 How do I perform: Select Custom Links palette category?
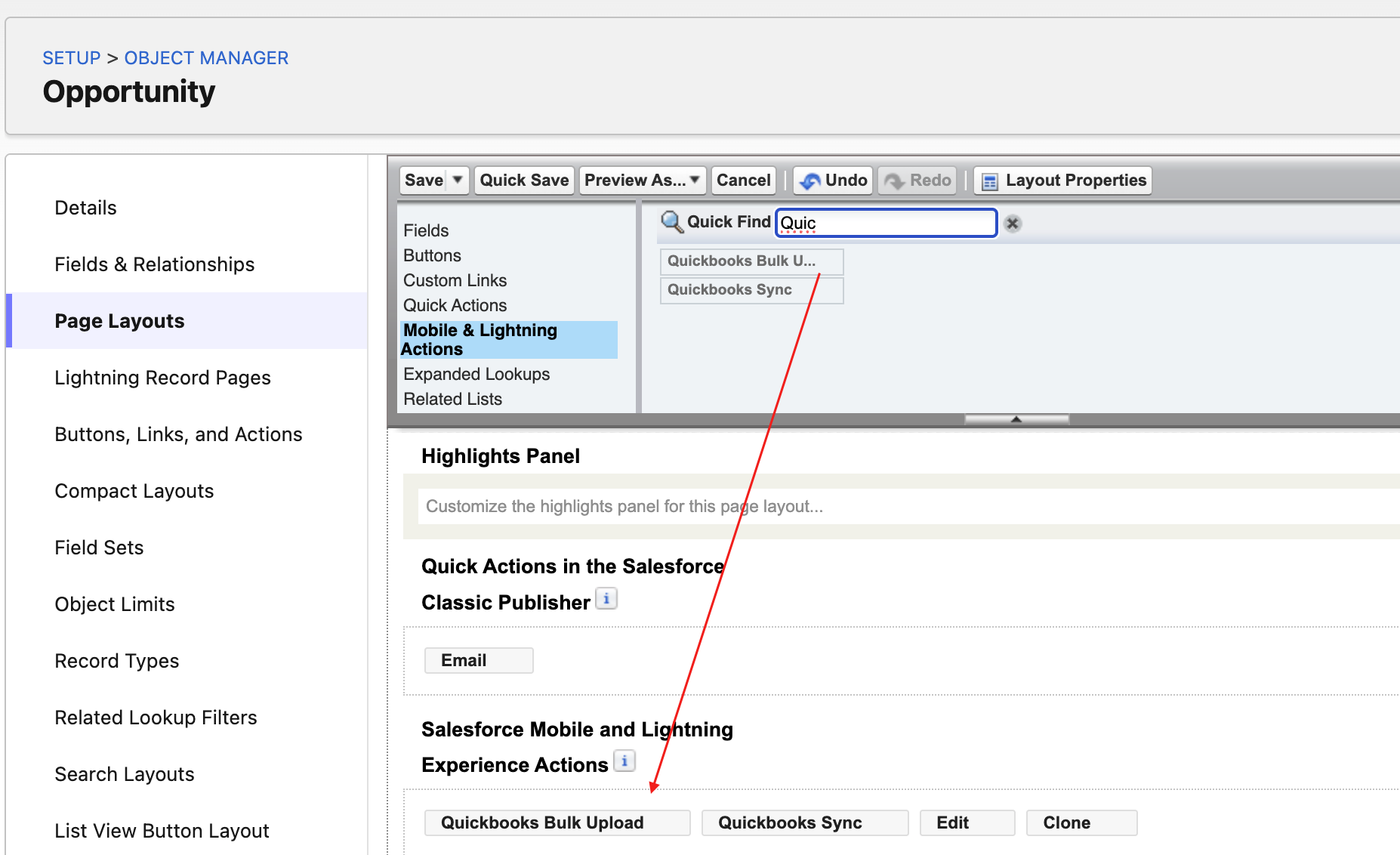point(455,280)
